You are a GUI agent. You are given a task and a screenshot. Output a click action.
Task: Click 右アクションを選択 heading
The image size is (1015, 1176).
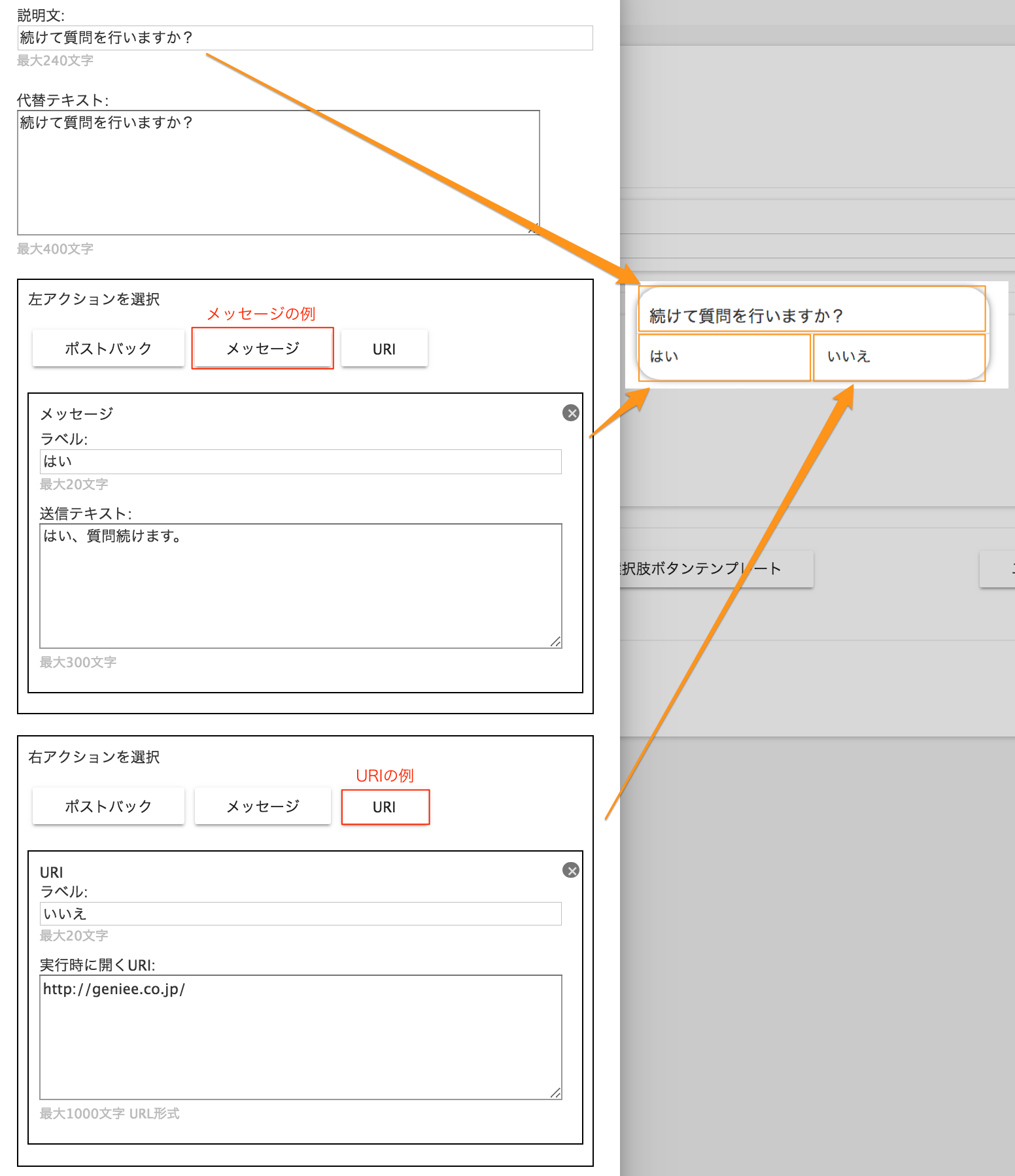coord(94,757)
